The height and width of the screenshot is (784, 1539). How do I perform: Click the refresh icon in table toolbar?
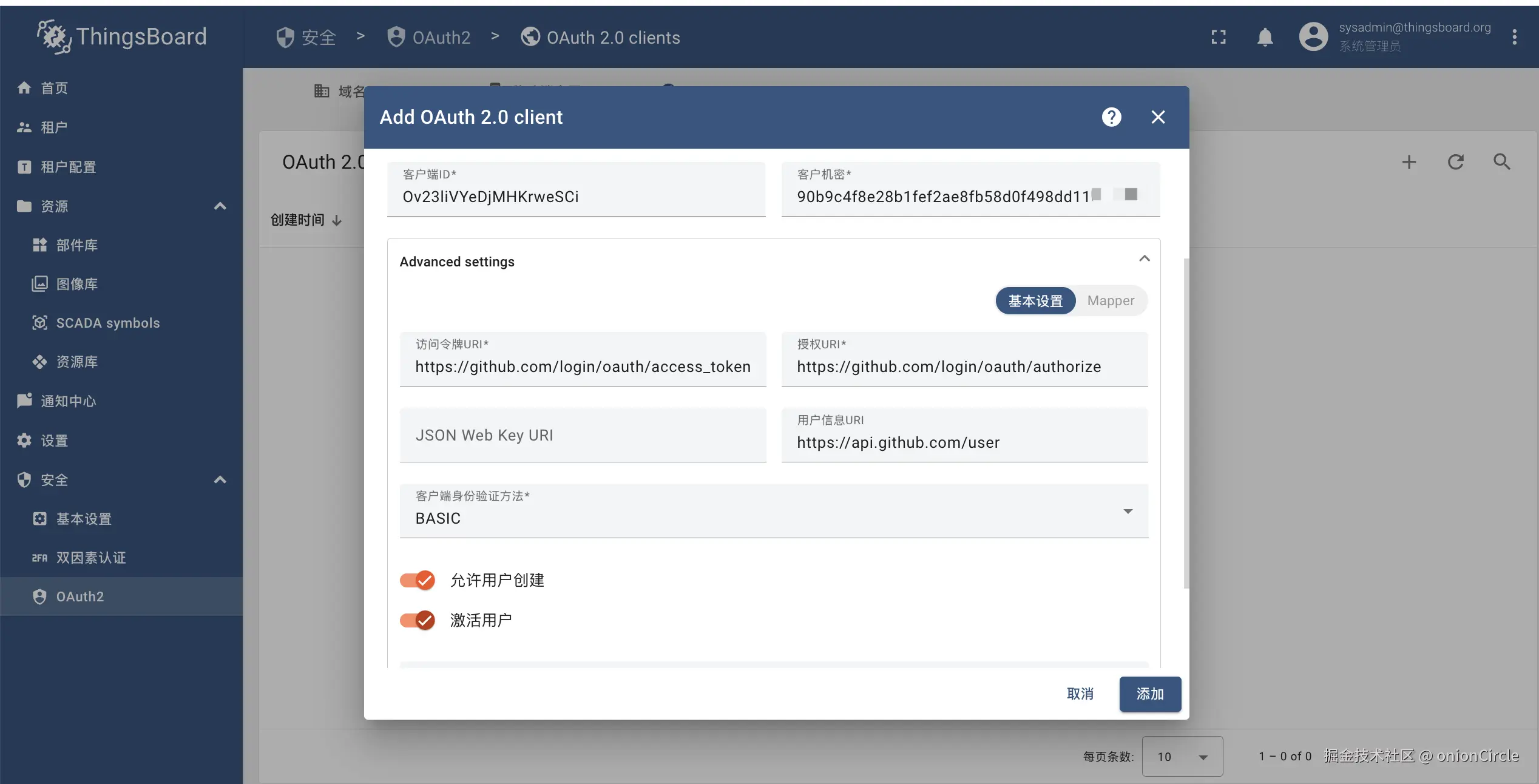point(1455,162)
